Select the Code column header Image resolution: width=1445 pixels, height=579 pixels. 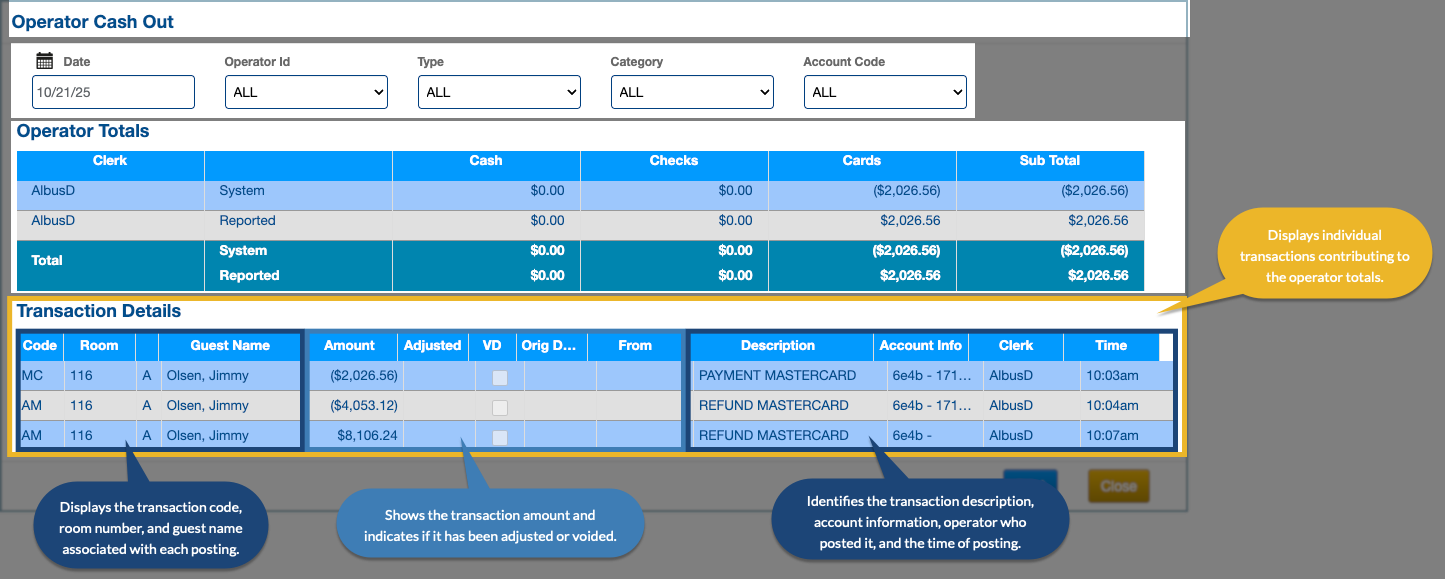(x=40, y=346)
